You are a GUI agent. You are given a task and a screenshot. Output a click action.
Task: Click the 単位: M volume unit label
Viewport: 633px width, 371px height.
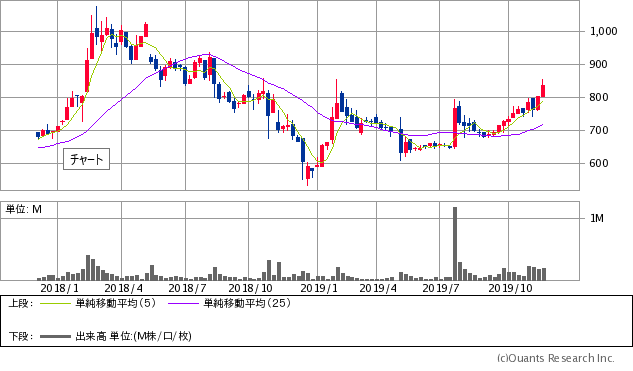(23, 209)
